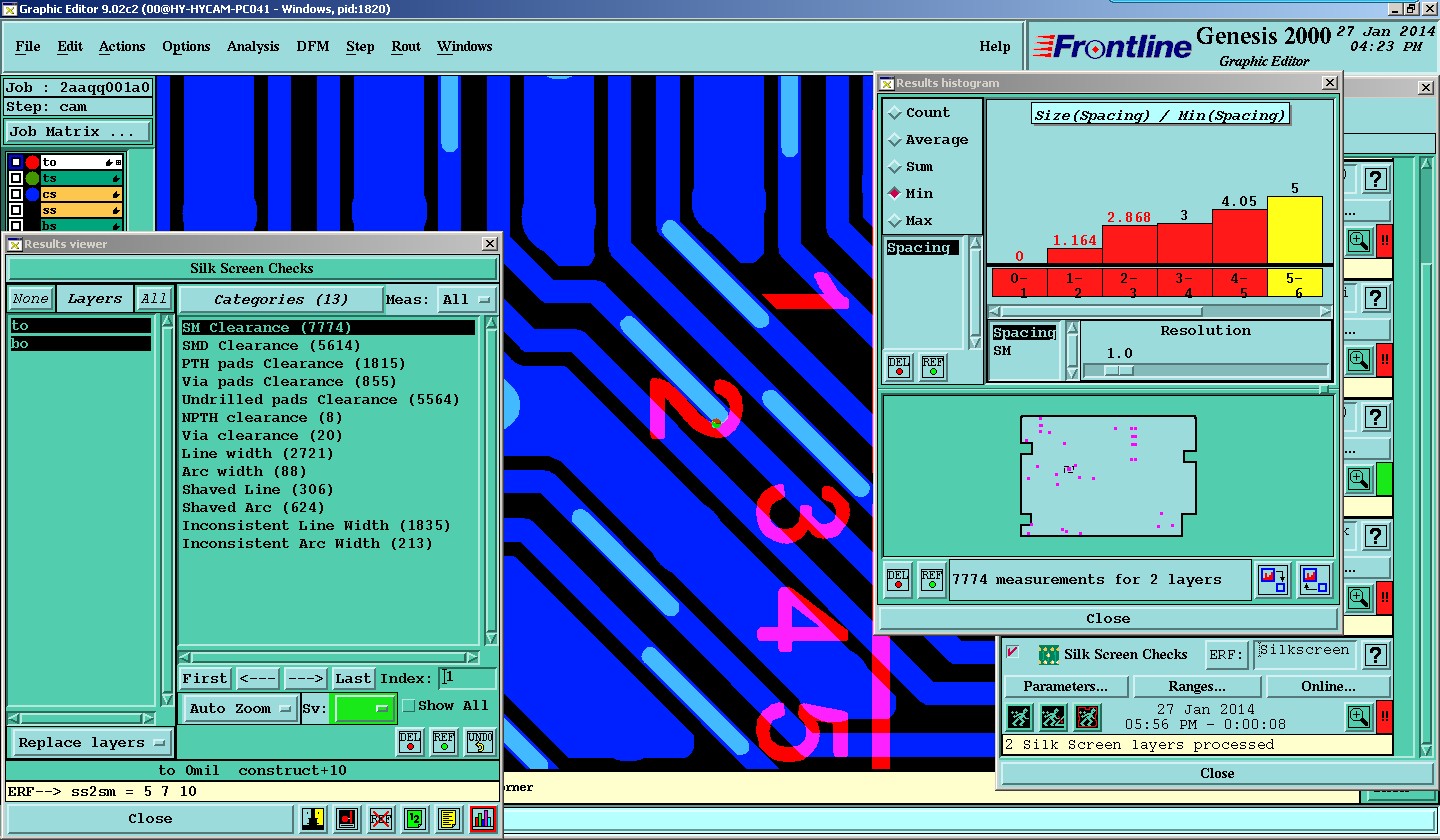Open Auto Zoom dropdown

240,708
